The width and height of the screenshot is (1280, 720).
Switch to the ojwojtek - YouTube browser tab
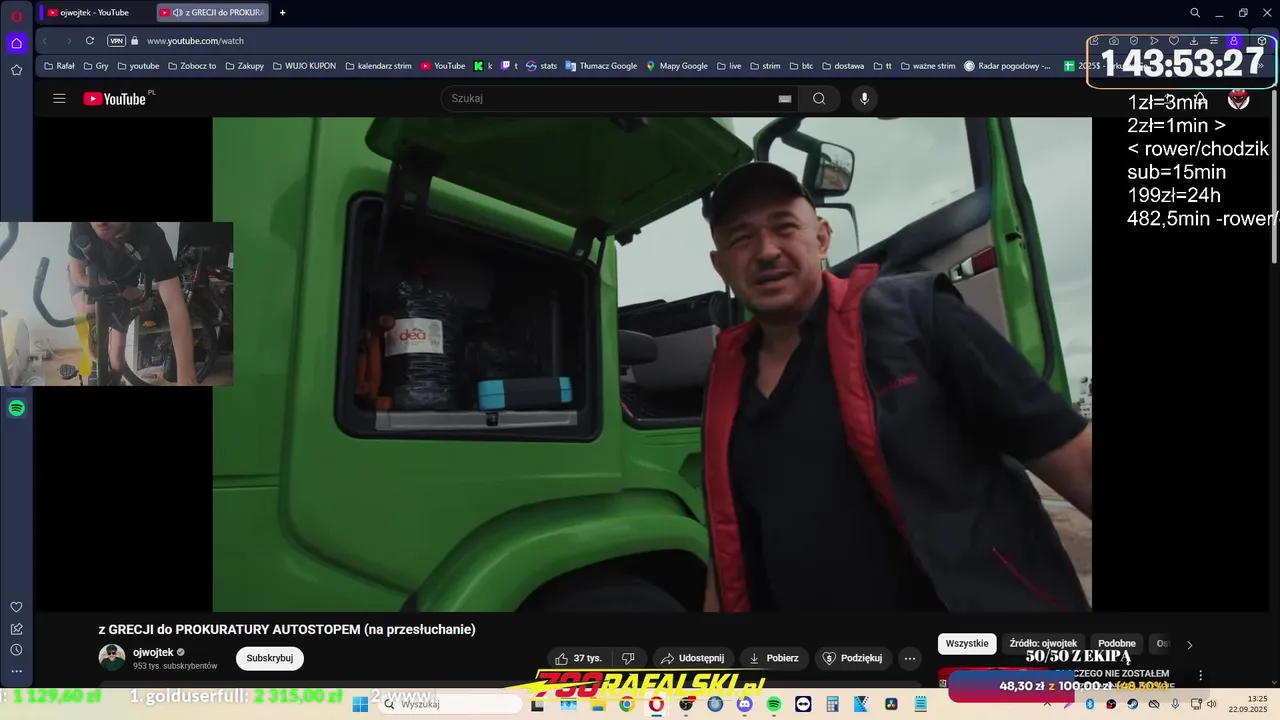point(96,12)
